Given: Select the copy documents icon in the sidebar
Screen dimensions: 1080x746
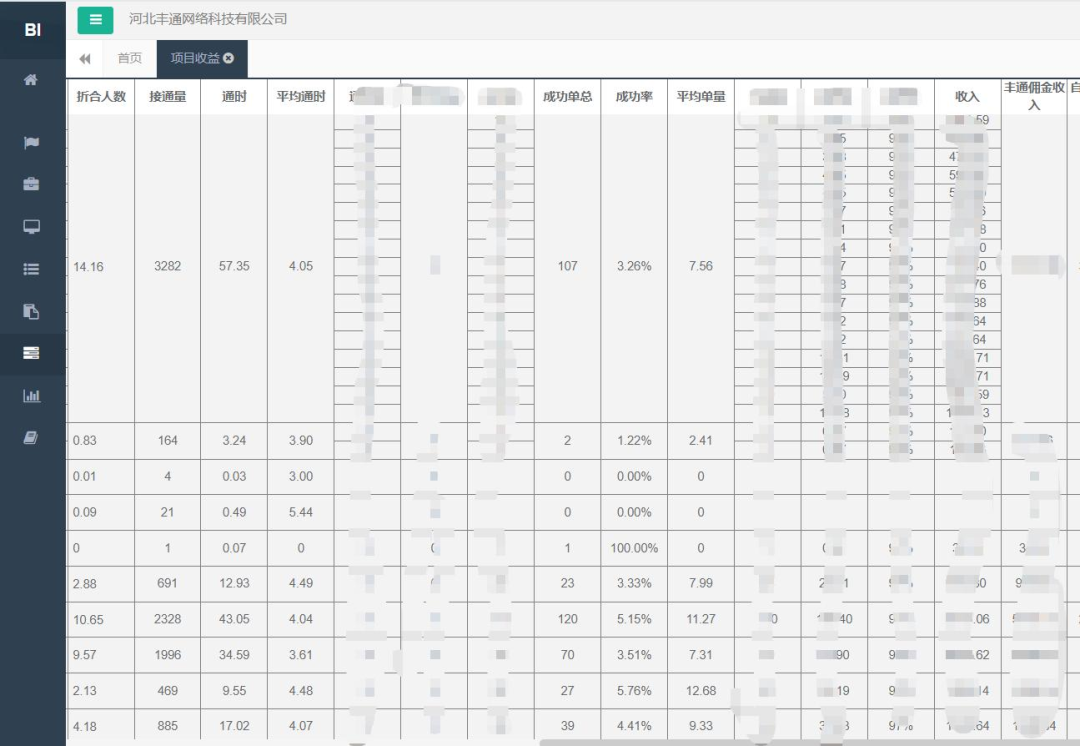Looking at the screenshot, I should 31,311.
